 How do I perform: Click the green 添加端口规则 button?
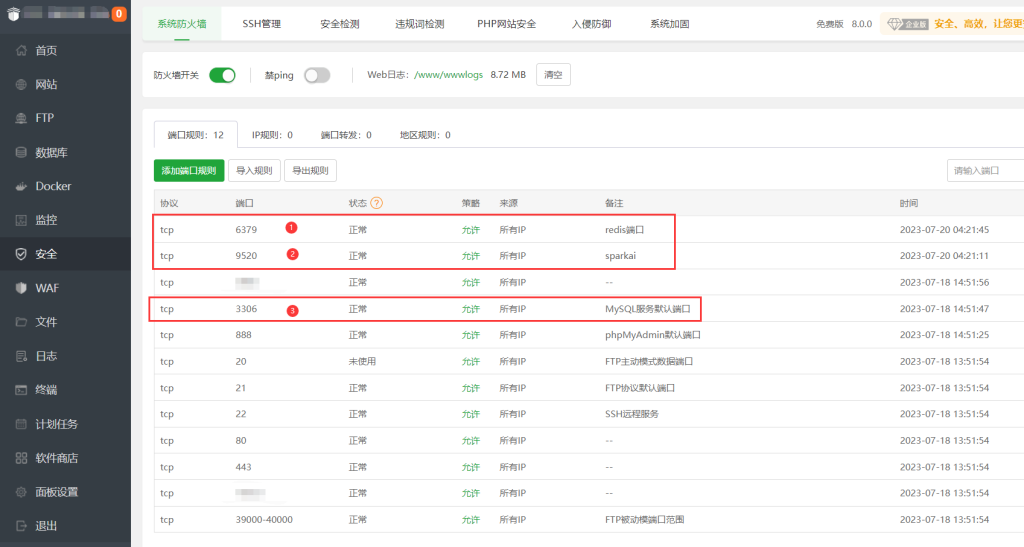click(189, 171)
